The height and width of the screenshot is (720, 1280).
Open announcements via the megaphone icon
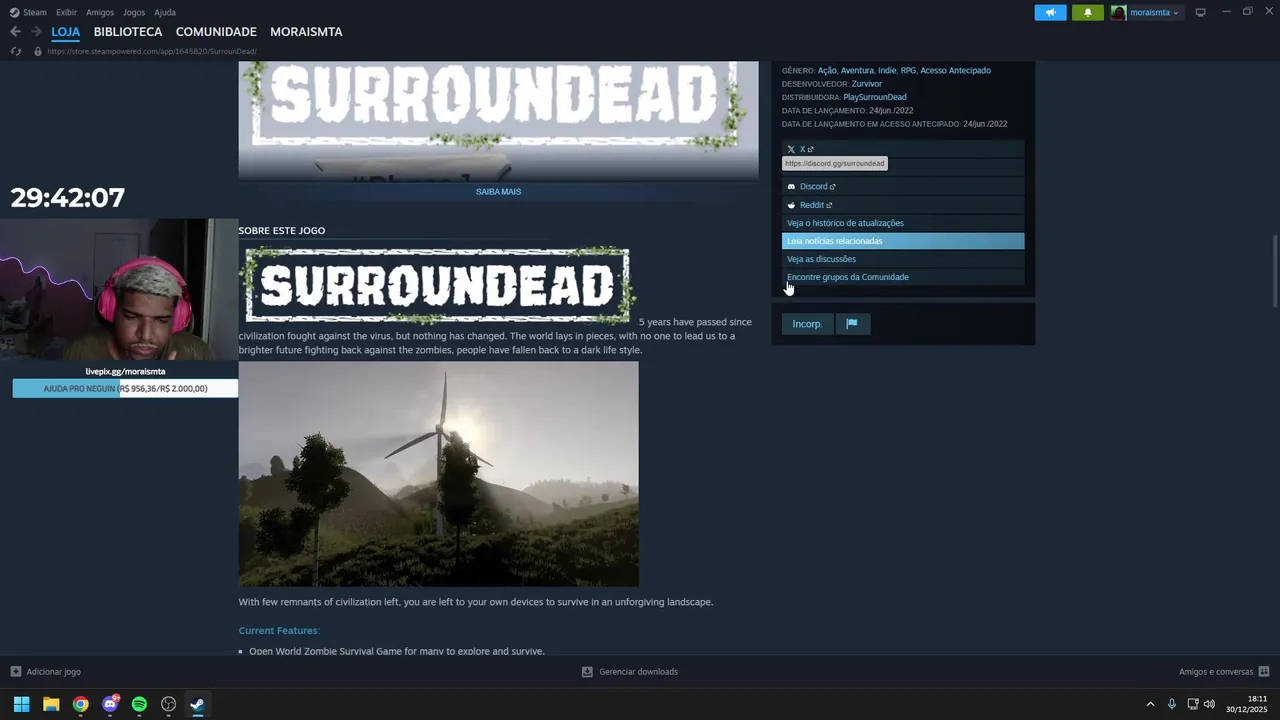(1050, 12)
